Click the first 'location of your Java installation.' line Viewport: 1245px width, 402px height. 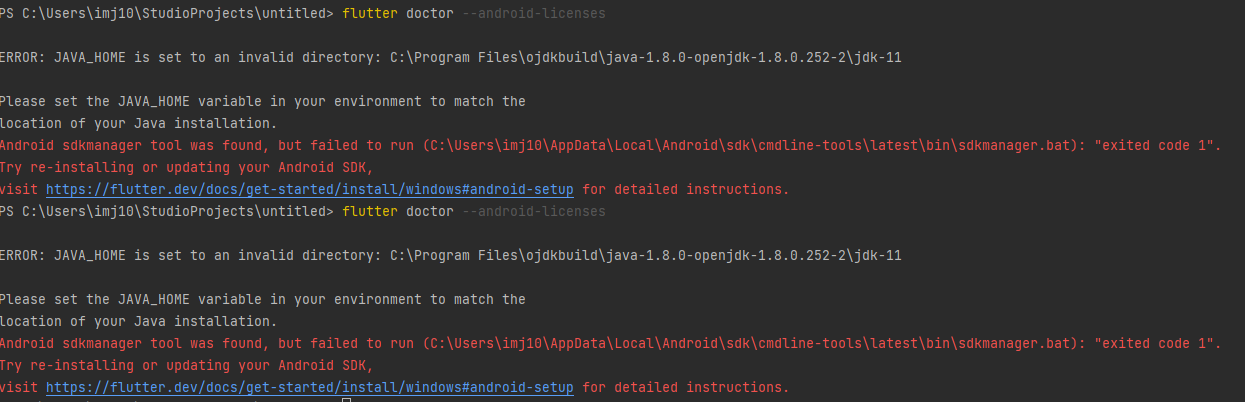point(138,123)
